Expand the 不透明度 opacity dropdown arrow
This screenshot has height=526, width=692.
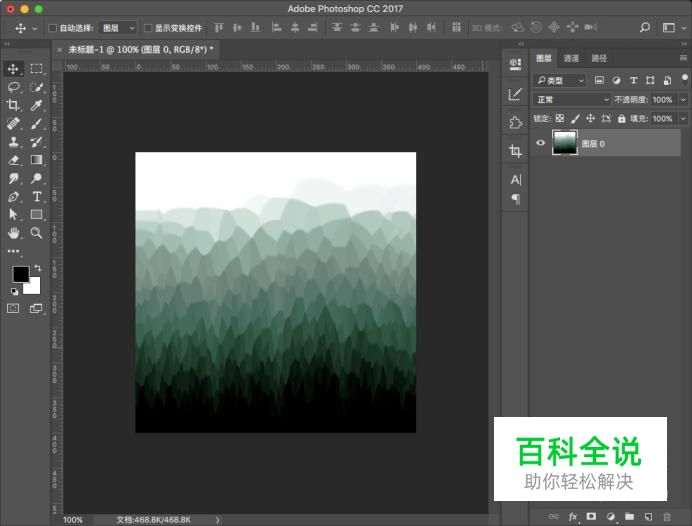[x=683, y=100]
